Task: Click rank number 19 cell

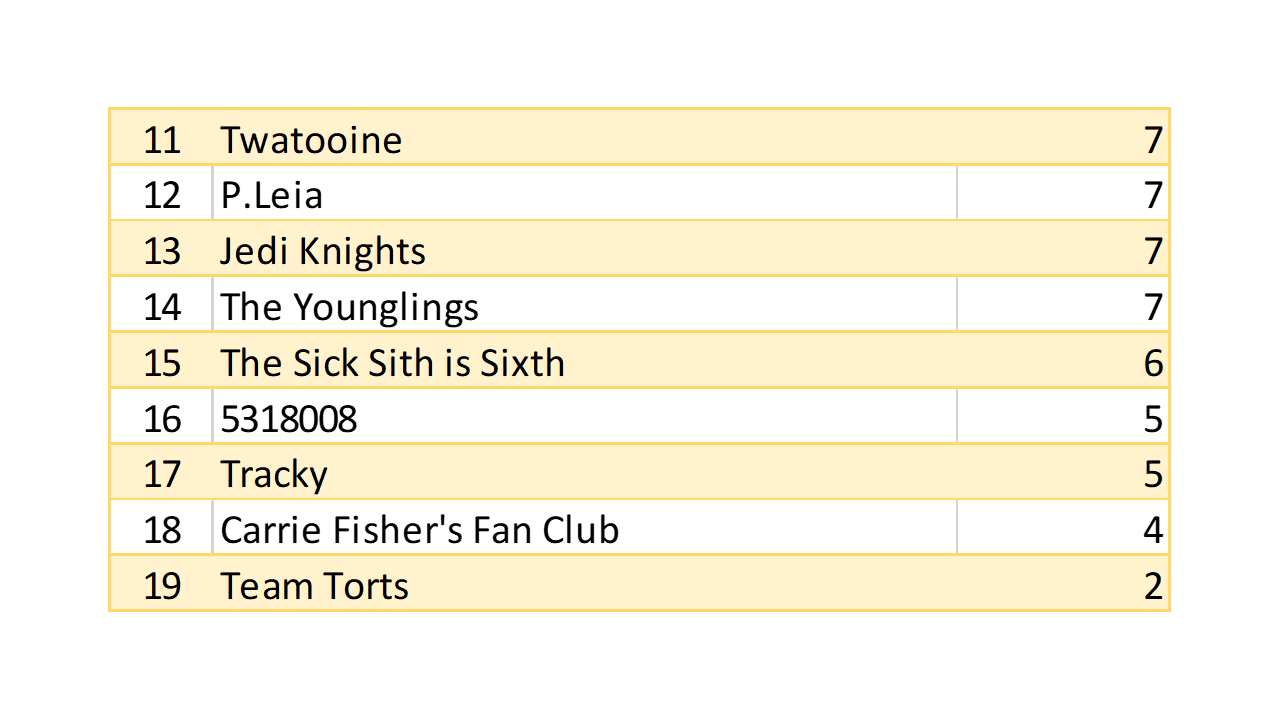Action: point(162,585)
